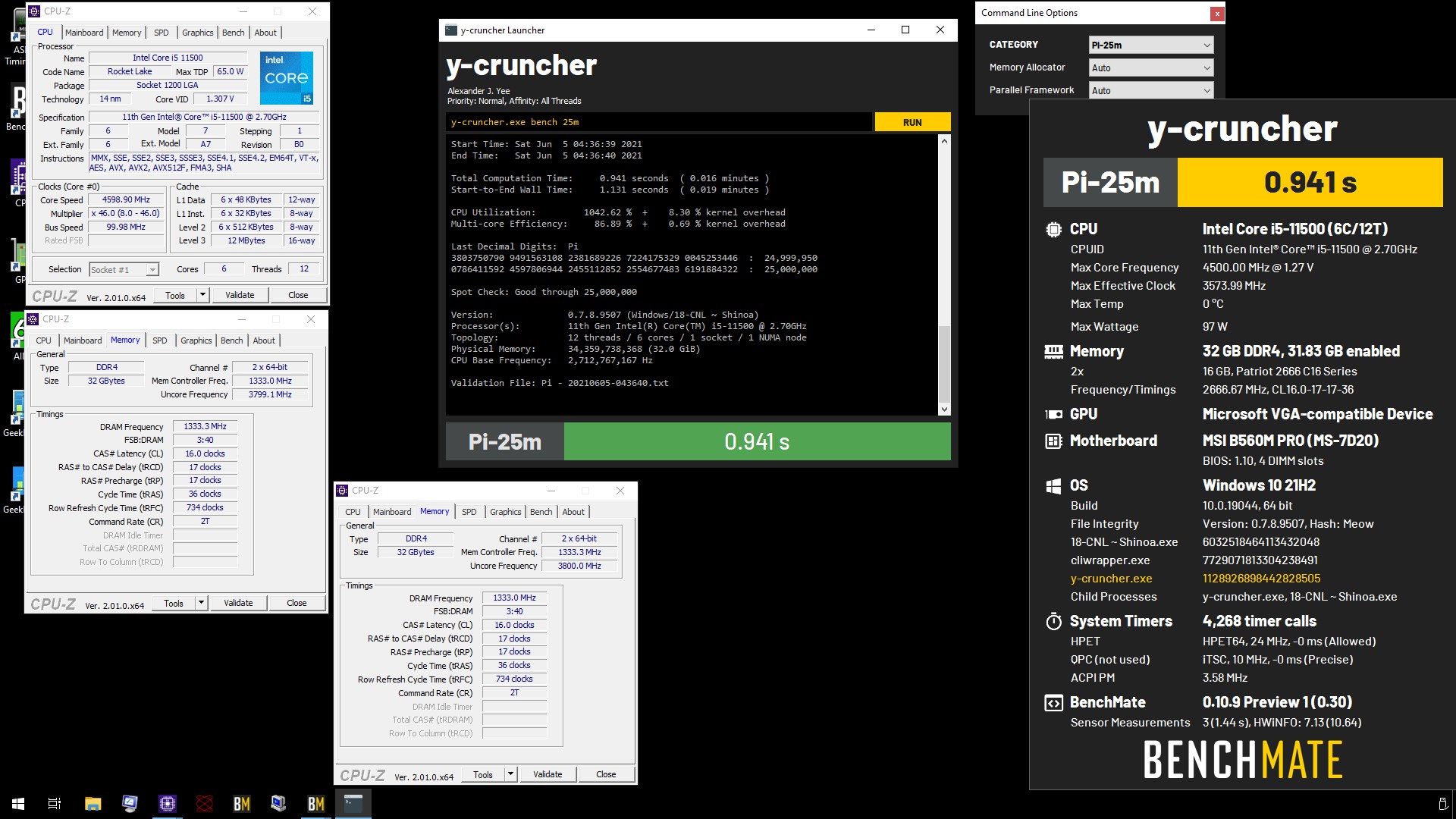The image size is (1456, 819).
Task: Click the monitor-with-checkmark taskbar icon
Action: tap(130, 803)
